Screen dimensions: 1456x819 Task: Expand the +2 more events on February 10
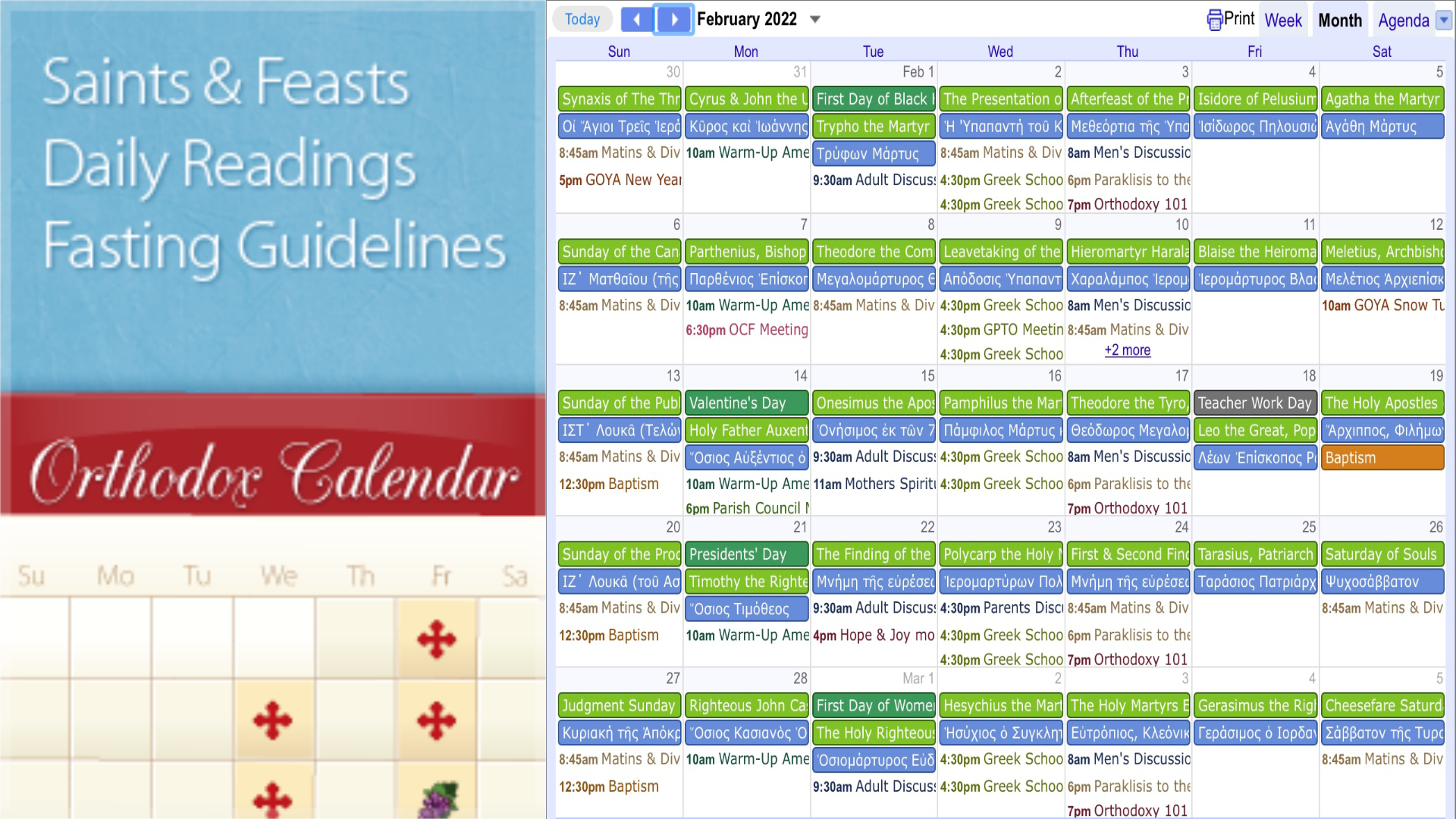click(x=1127, y=349)
